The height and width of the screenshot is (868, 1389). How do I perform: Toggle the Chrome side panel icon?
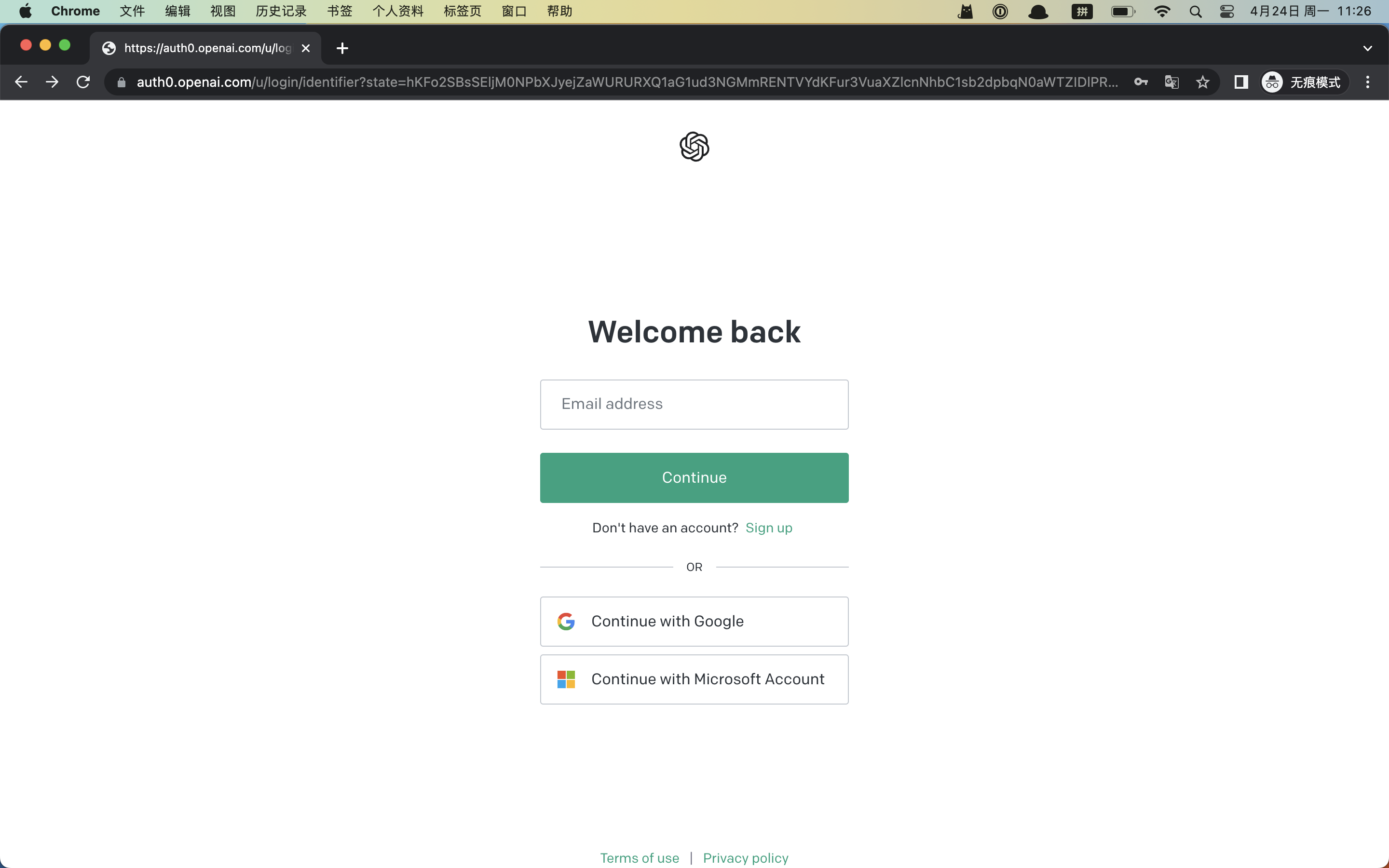pos(1241,82)
